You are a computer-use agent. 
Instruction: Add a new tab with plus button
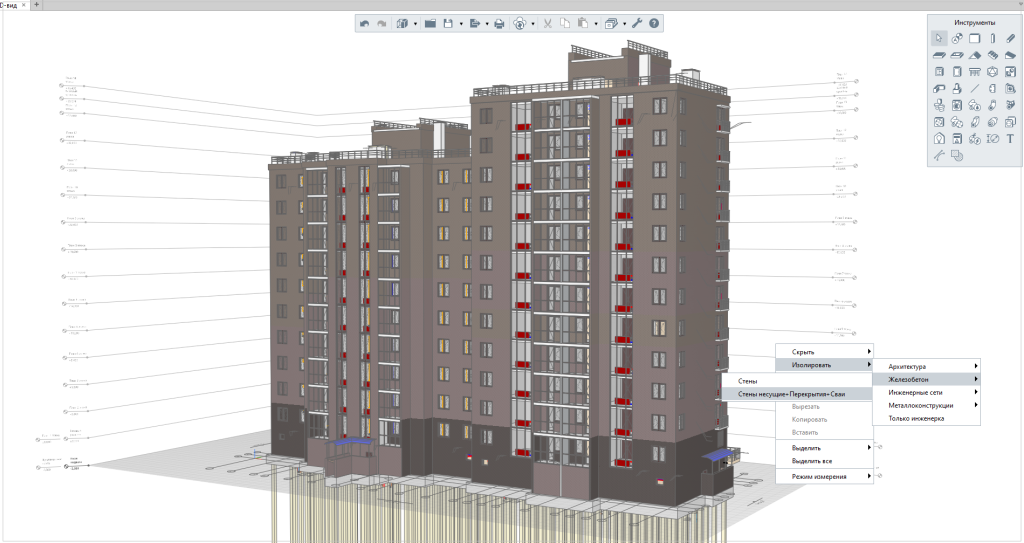37,5
